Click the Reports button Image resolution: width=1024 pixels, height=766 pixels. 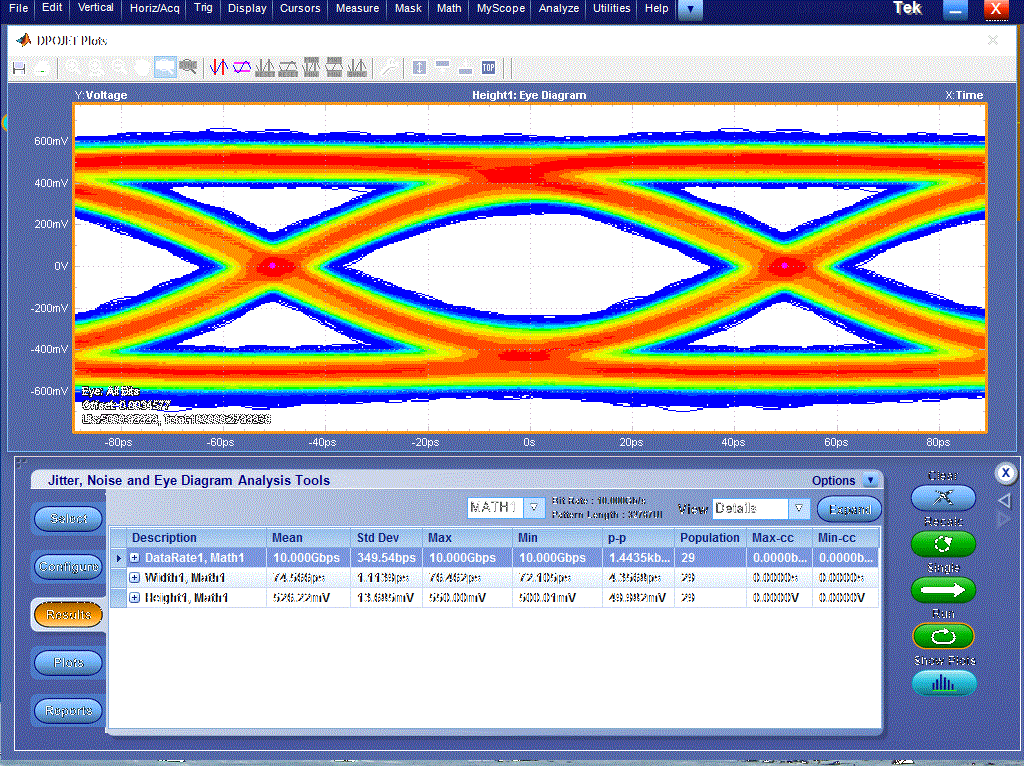click(x=69, y=710)
